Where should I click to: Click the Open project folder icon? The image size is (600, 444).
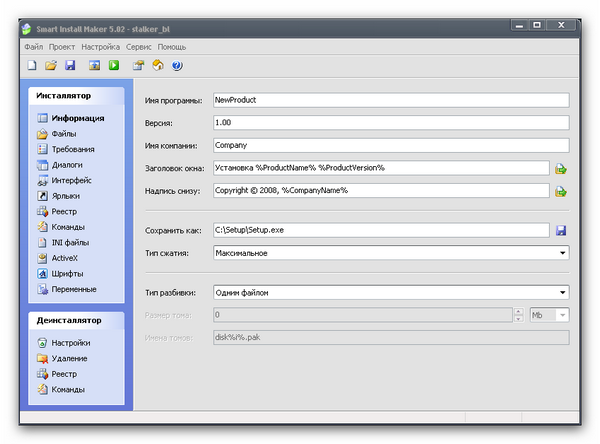(x=50, y=66)
